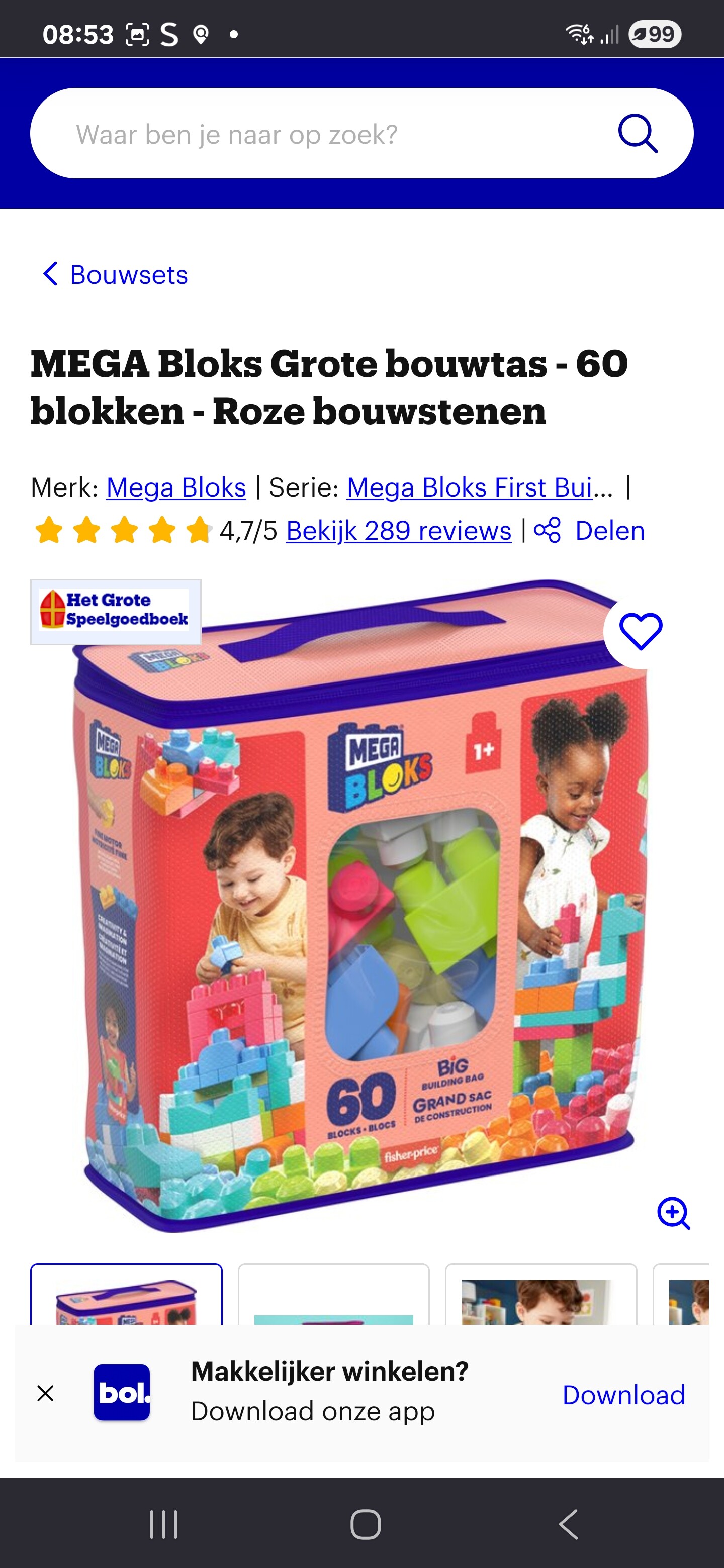Add product to wishlist with heart icon
Viewport: 724px width, 1568px height.
(641, 632)
